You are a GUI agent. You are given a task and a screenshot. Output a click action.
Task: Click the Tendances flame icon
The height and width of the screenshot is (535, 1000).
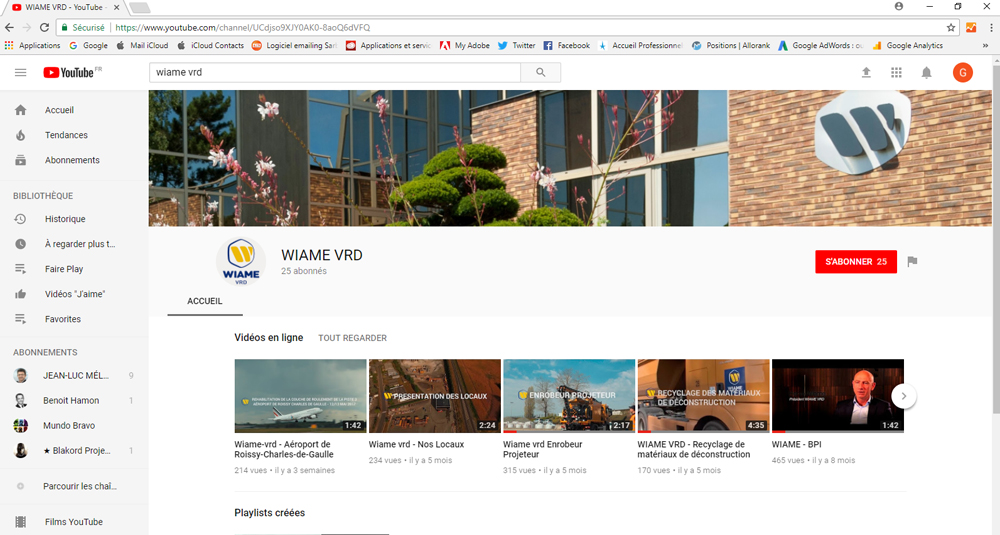coord(20,135)
